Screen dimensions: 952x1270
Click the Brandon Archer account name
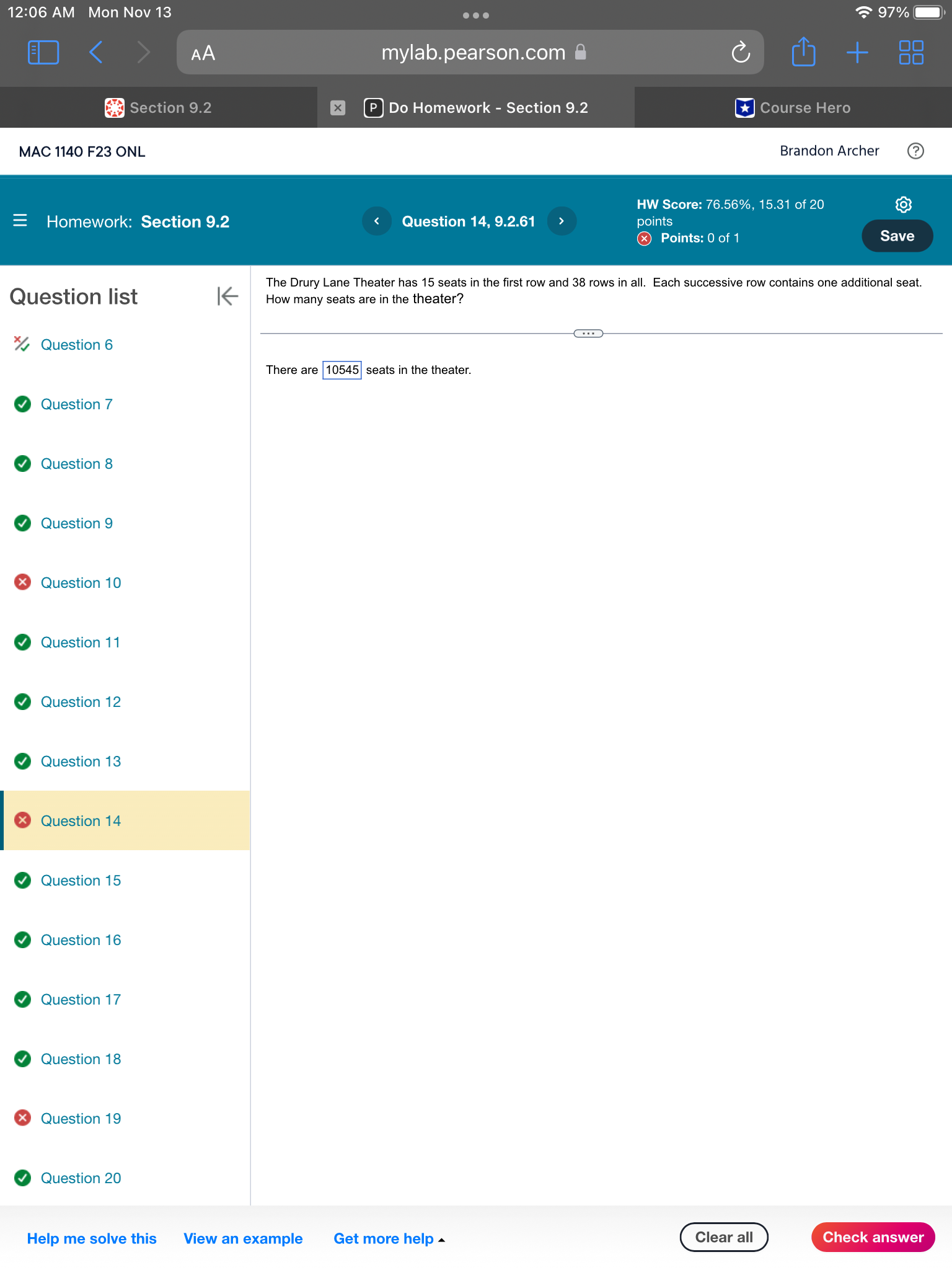click(829, 151)
